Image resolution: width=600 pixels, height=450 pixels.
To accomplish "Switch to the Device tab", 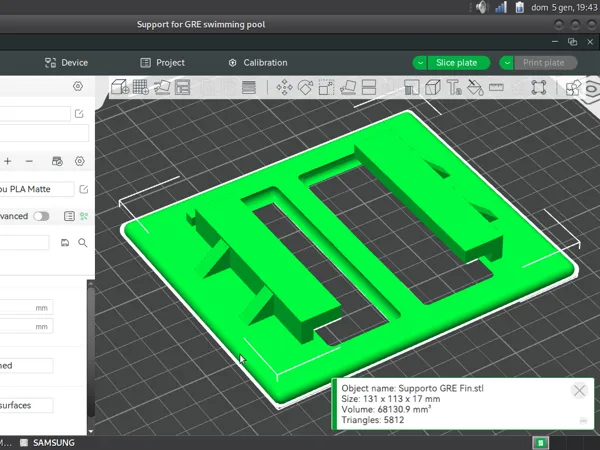I will coord(66,63).
